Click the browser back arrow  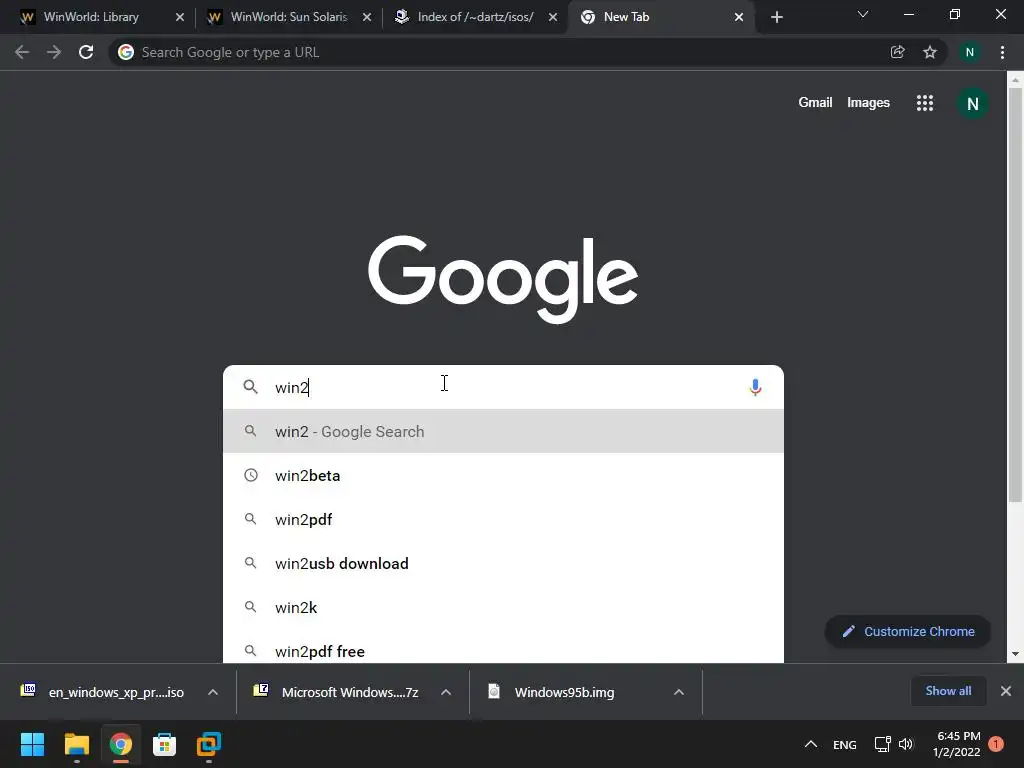(x=22, y=52)
